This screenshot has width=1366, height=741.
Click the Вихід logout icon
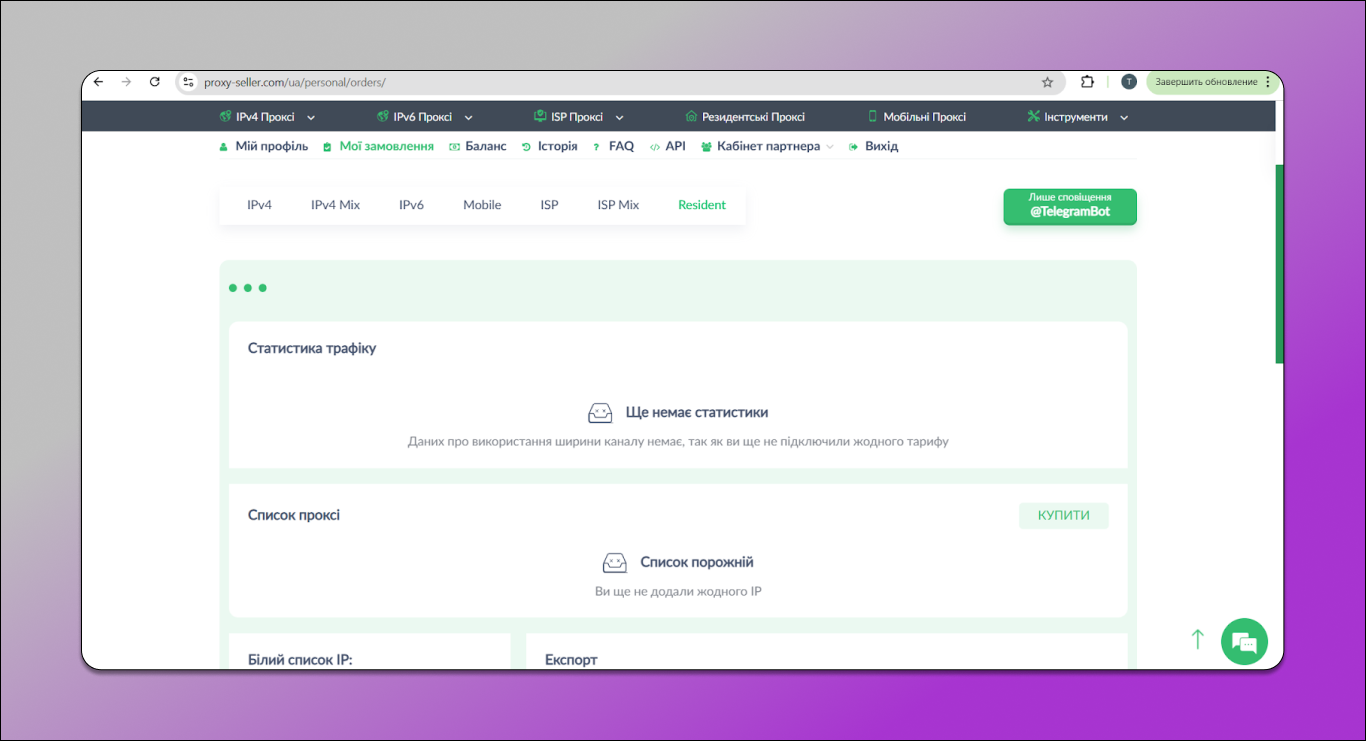[854, 147]
